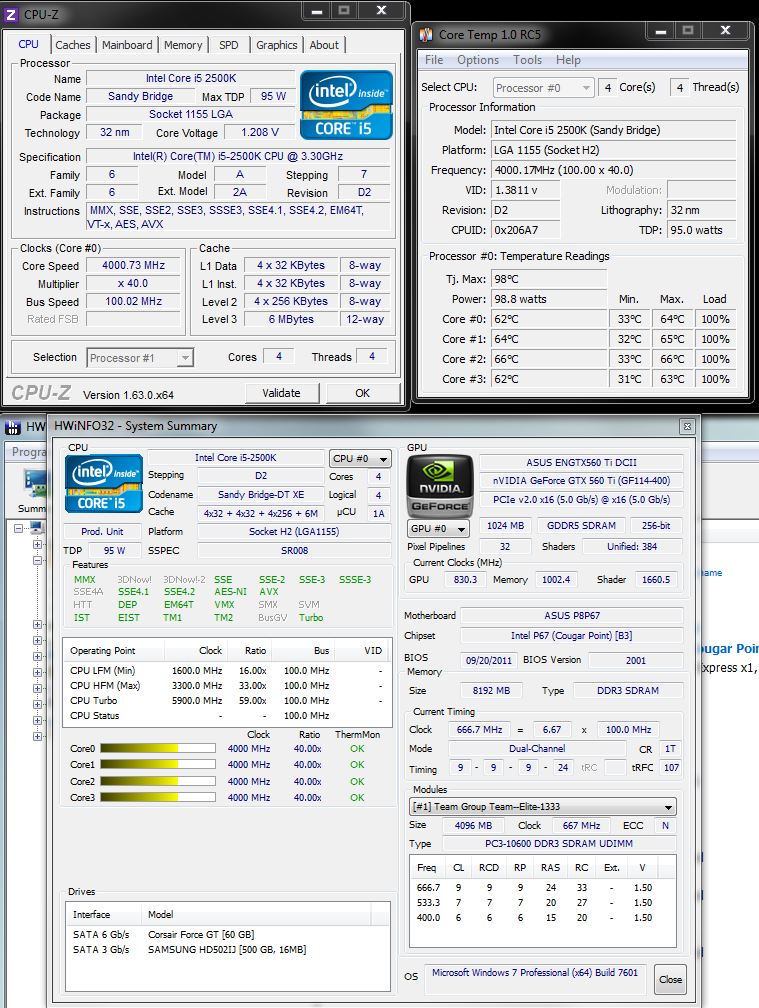Click the memory size 8192 MB
The height and width of the screenshot is (1008, 759).
coord(491,691)
